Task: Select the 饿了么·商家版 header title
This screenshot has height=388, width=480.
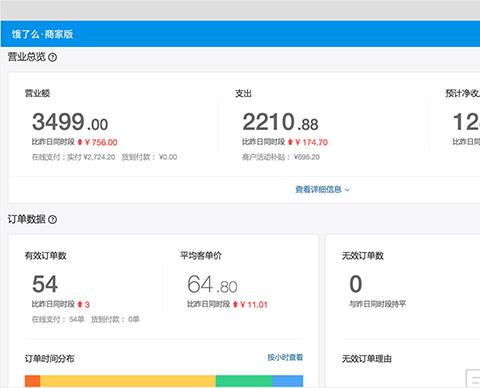Action: click(x=42, y=34)
